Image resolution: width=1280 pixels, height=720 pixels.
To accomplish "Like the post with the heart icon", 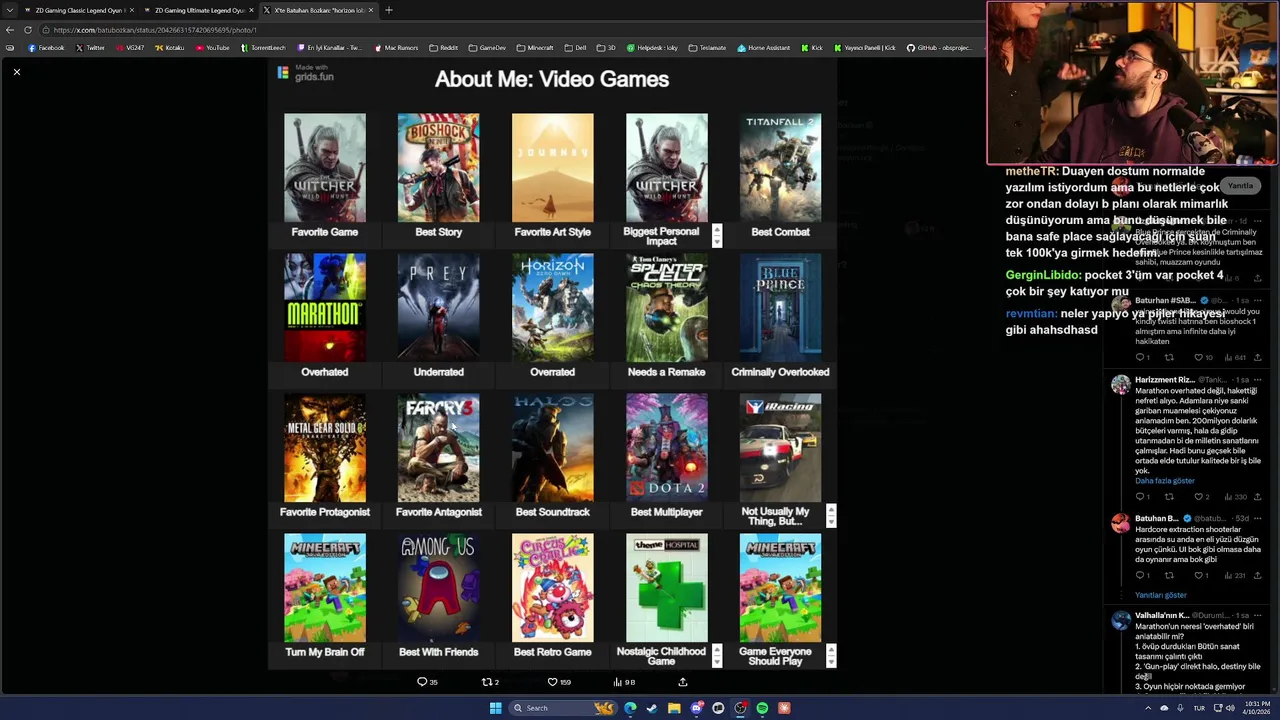I will [552, 682].
